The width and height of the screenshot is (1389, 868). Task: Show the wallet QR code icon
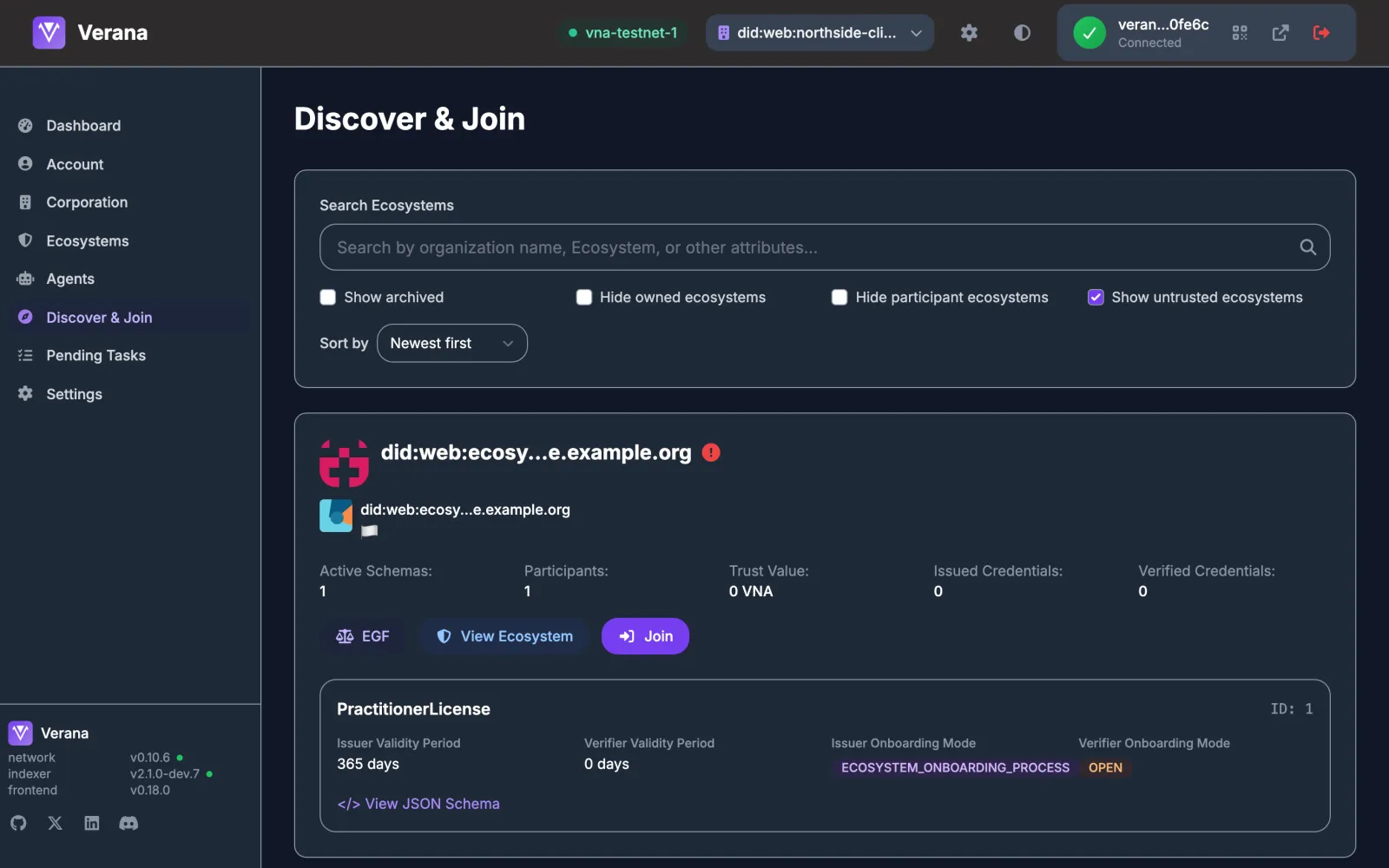click(x=1240, y=33)
